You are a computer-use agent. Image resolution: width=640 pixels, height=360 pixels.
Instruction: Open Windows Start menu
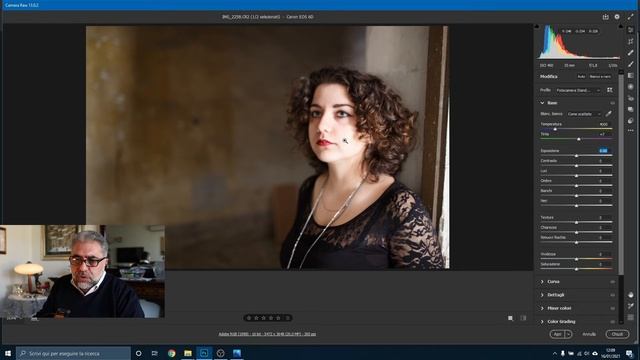click(x=8, y=353)
